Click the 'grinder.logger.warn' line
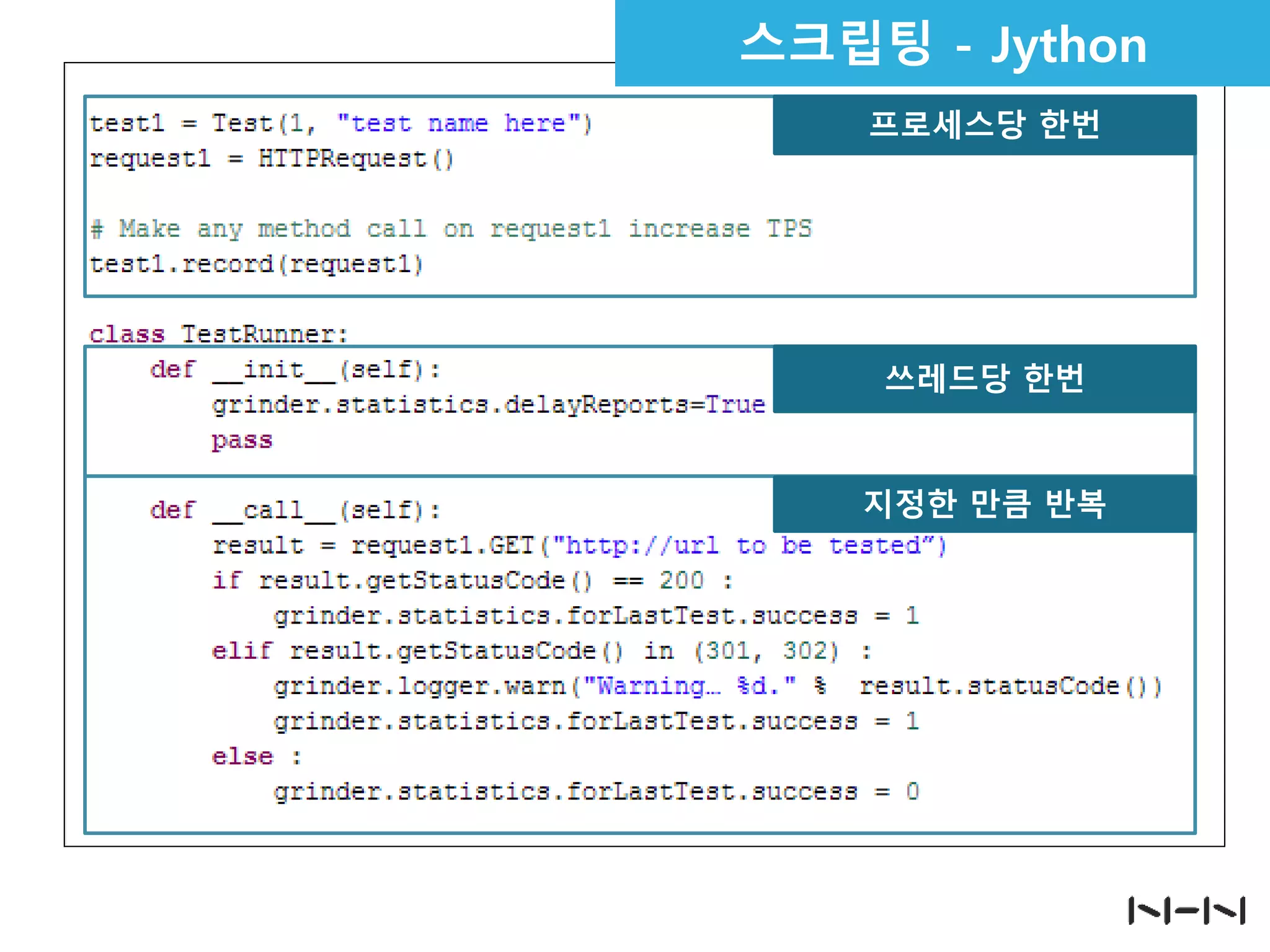Image resolution: width=1270 pixels, height=952 pixels. tap(718, 686)
